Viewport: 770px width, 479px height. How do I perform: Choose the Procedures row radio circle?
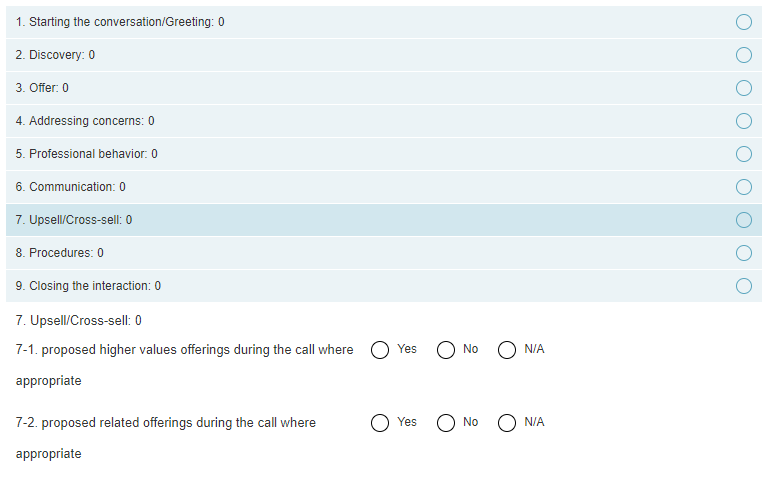[743, 253]
